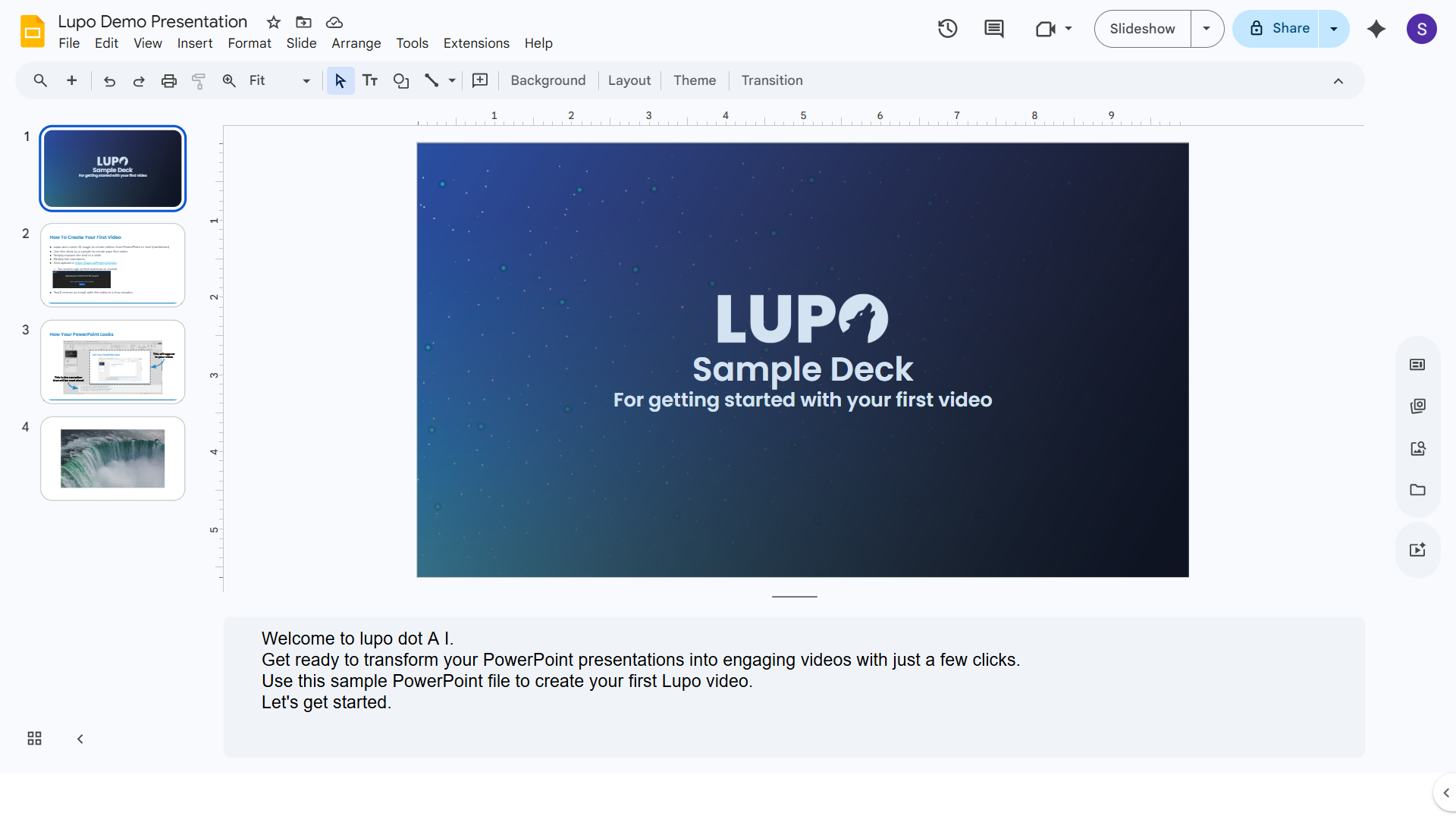This screenshot has height=819, width=1456.
Task: Expand Share options dropdown arrow
Action: click(x=1334, y=29)
